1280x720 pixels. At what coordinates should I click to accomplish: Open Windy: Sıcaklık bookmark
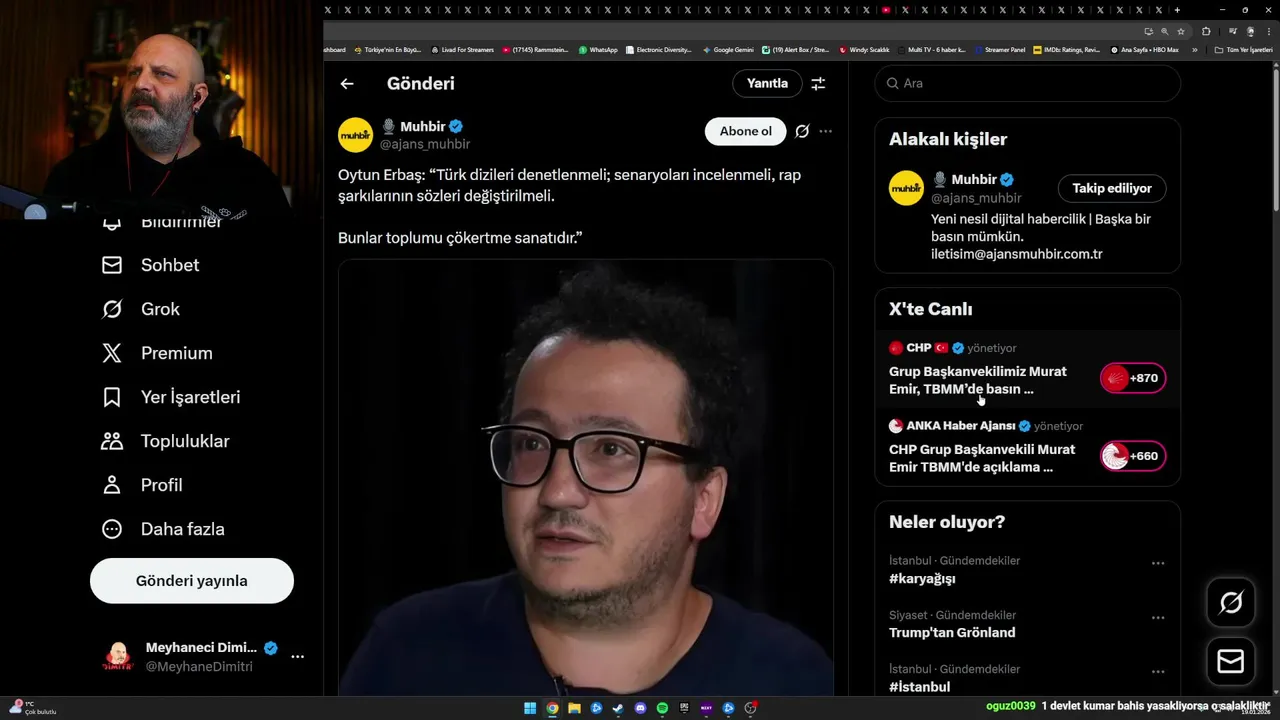tap(865, 49)
